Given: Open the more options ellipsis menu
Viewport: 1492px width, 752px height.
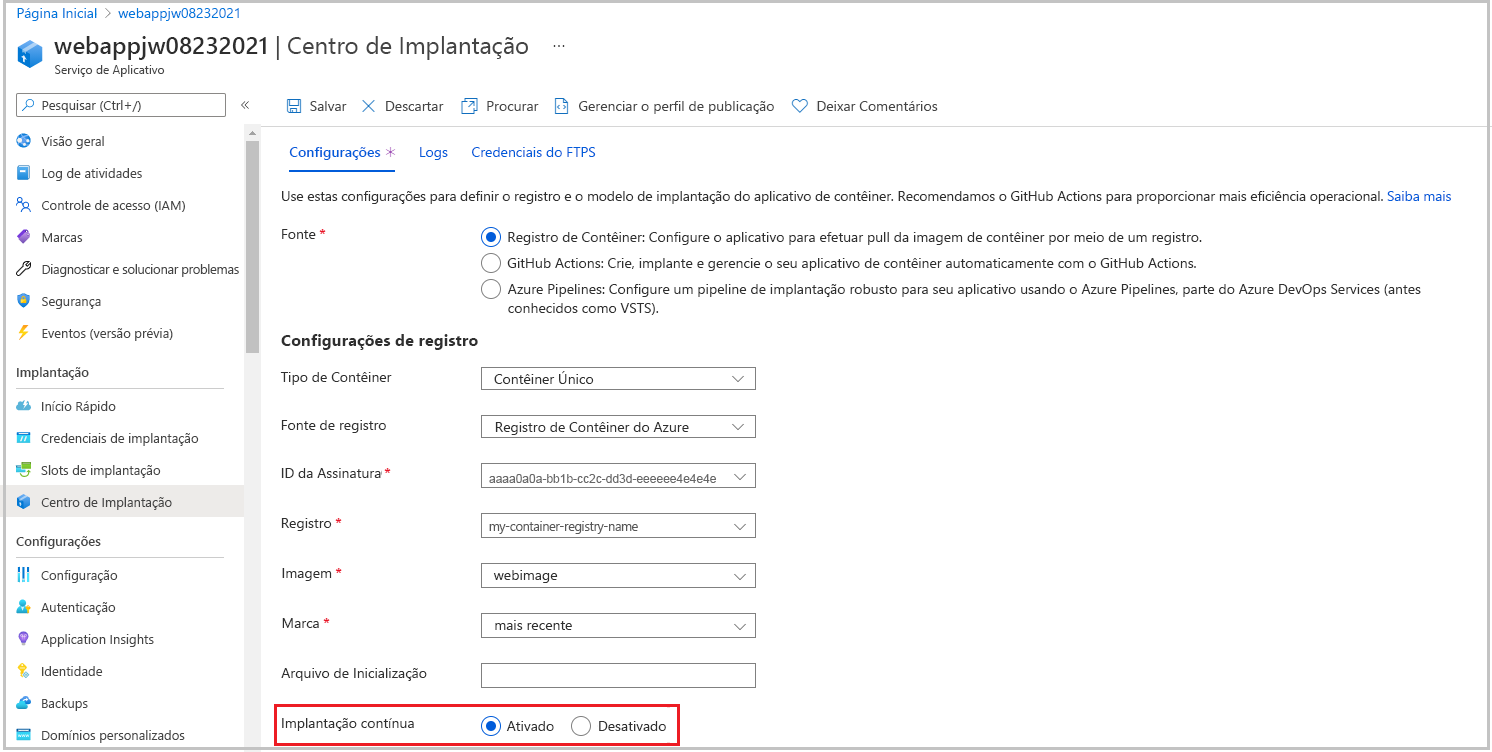Looking at the screenshot, I should click(559, 46).
